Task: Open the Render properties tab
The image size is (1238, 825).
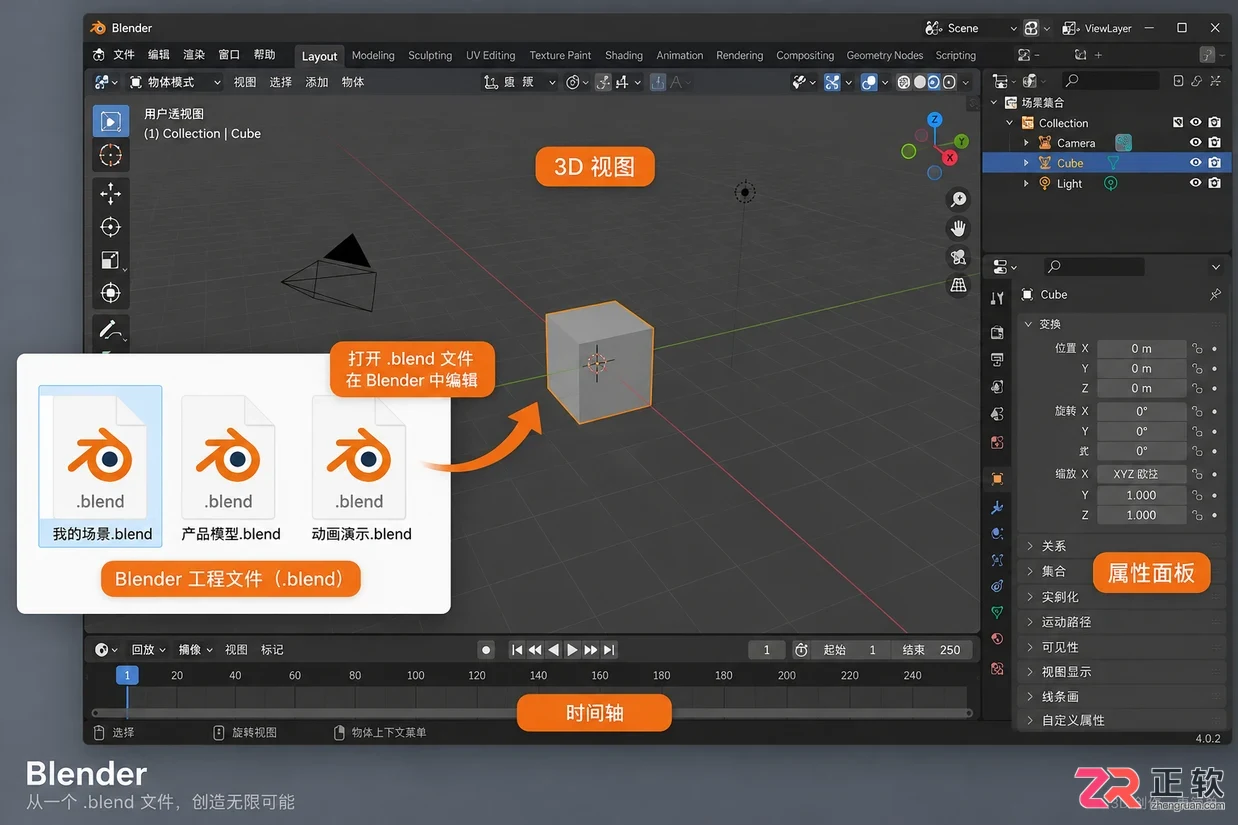Action: click(x=997, y=332)
